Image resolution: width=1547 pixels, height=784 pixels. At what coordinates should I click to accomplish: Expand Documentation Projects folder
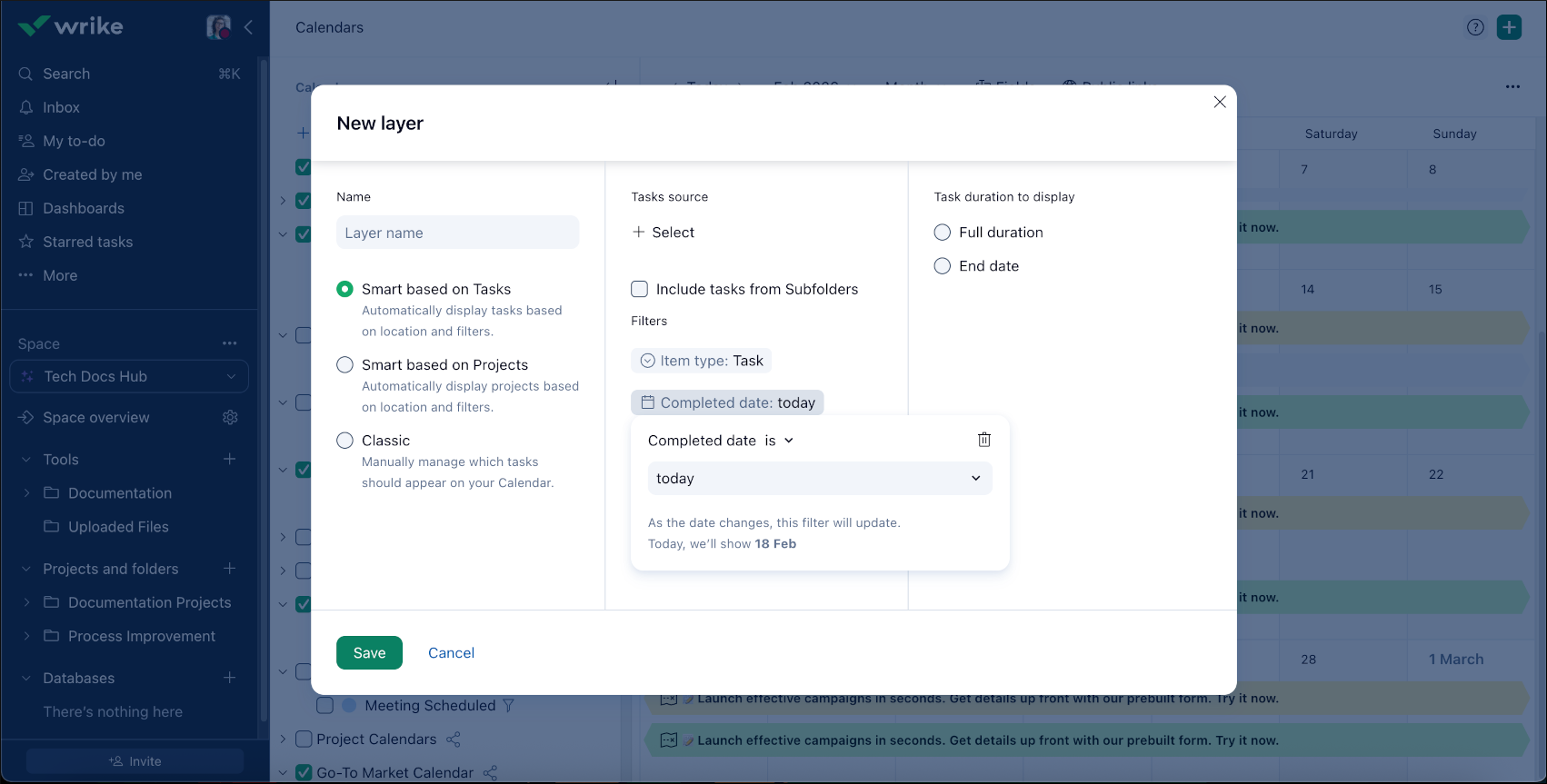[x=26, y=602]
